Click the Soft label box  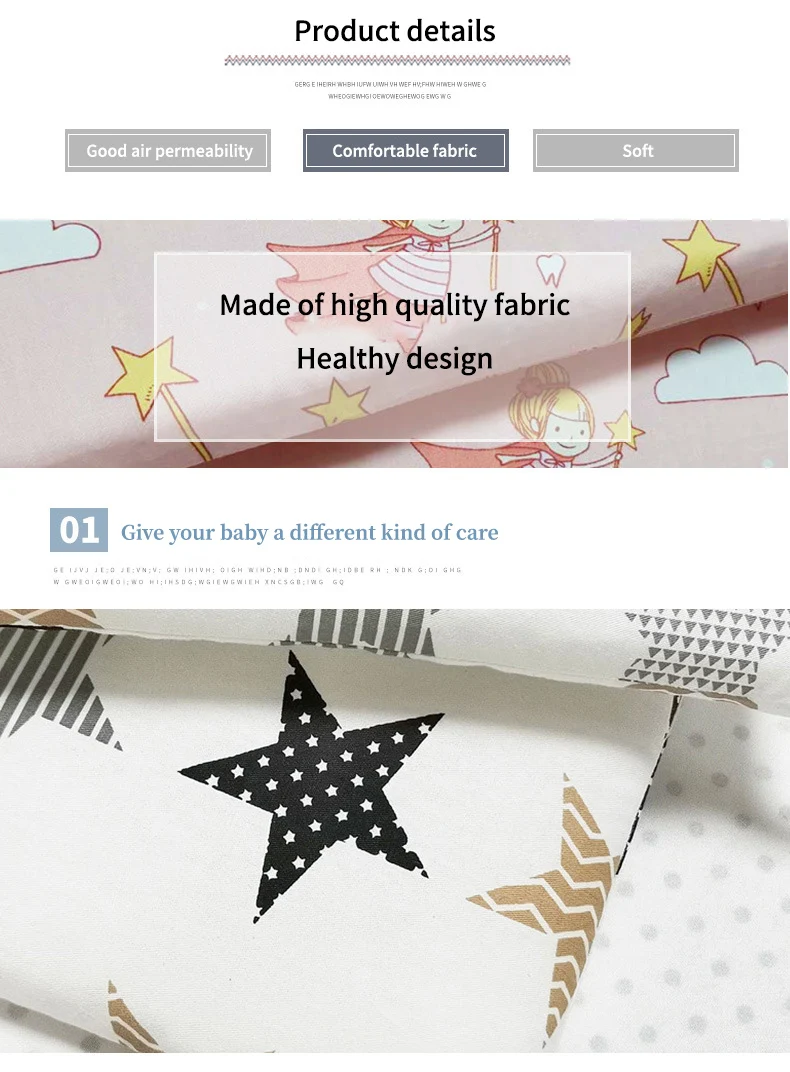click(x=636, y=150)
